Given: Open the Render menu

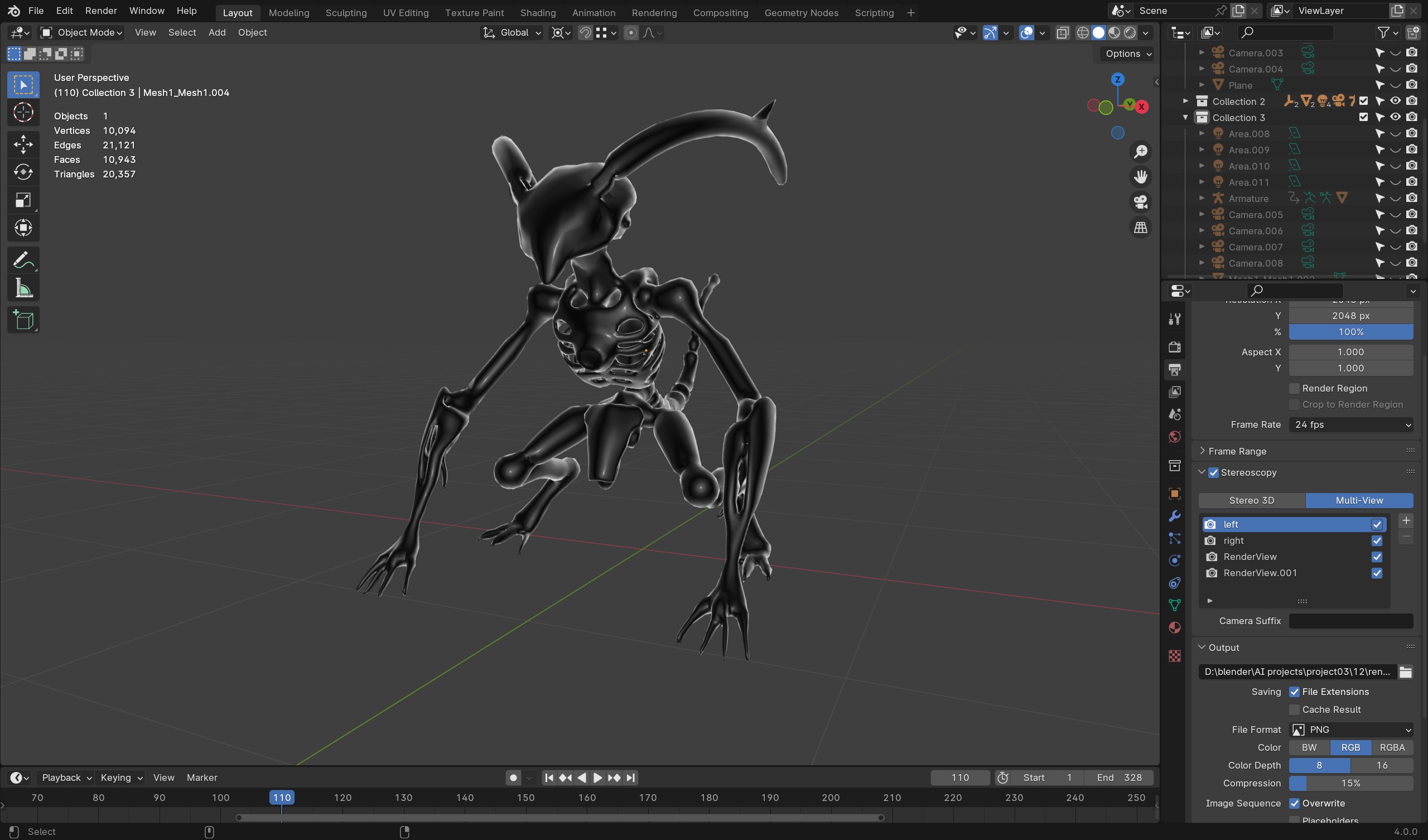Looking at the screenshot, I should (101, 11).
